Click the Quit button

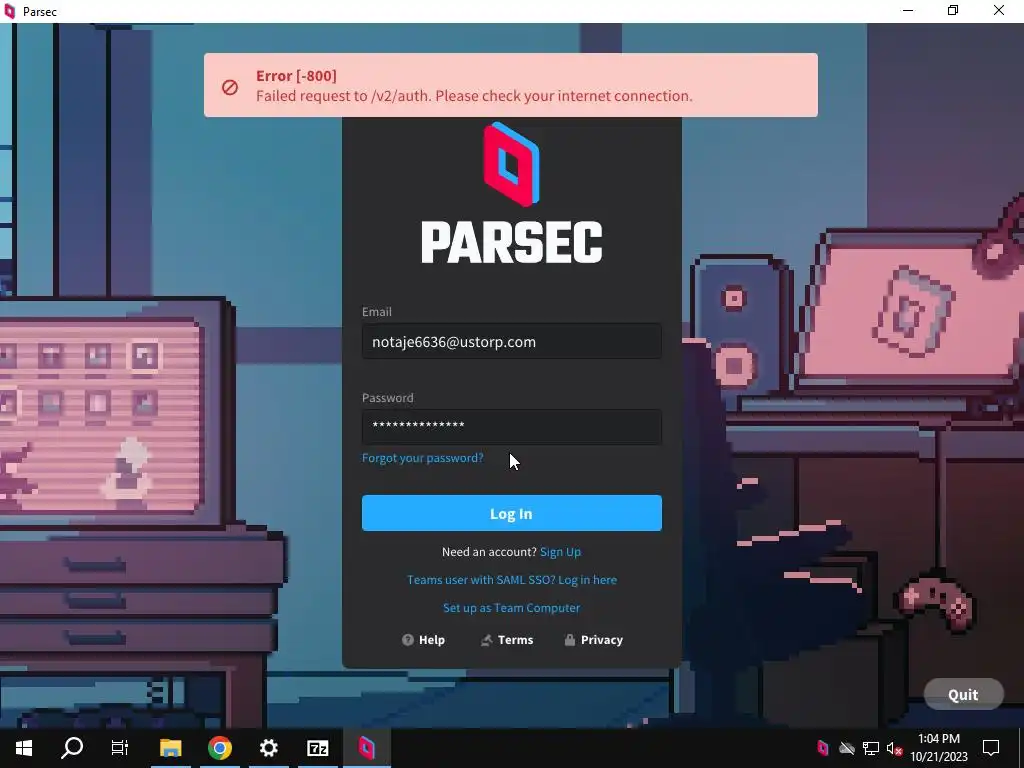point(963,694)
